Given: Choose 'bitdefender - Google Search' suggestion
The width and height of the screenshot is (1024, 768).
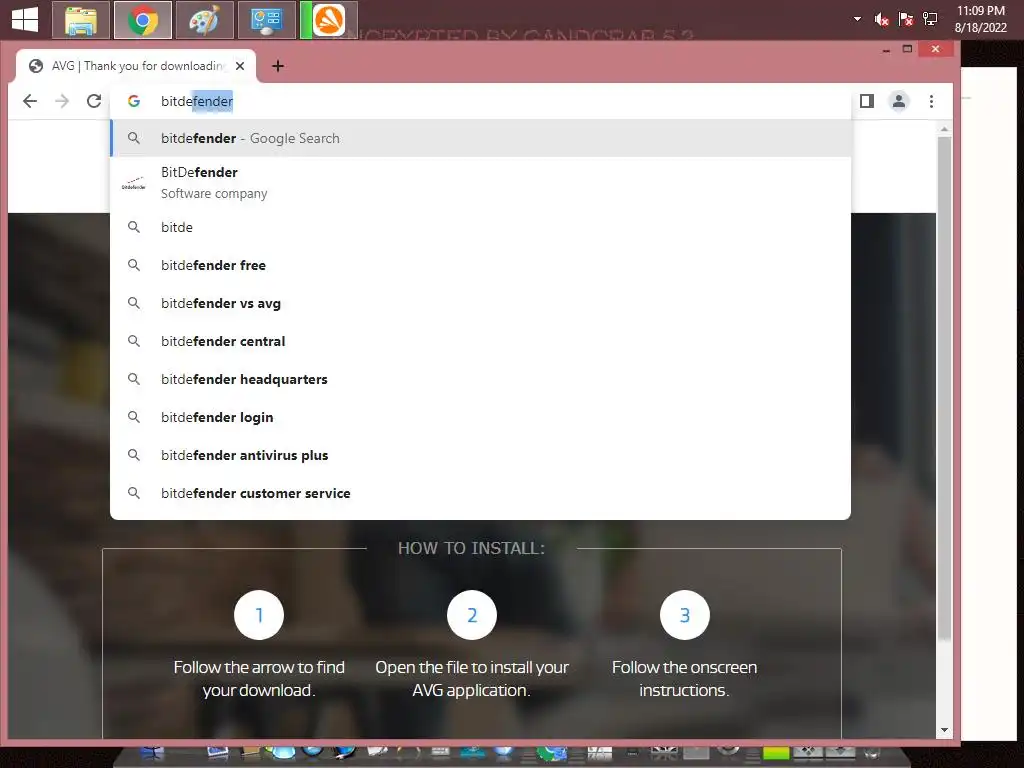Looking at the screenshot, I should pos(481,138).
